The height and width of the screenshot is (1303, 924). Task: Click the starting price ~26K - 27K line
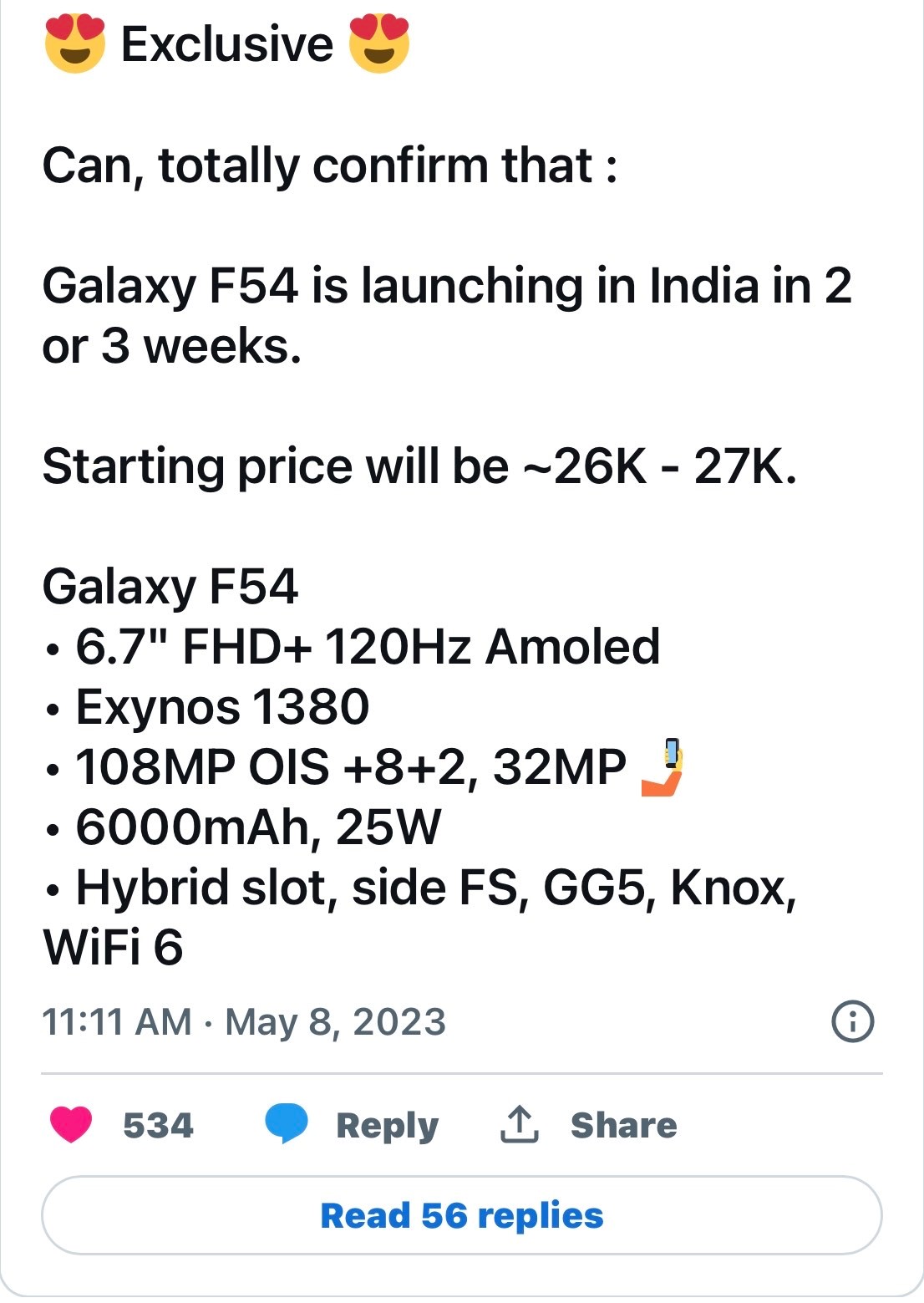[x=419, y=466]
